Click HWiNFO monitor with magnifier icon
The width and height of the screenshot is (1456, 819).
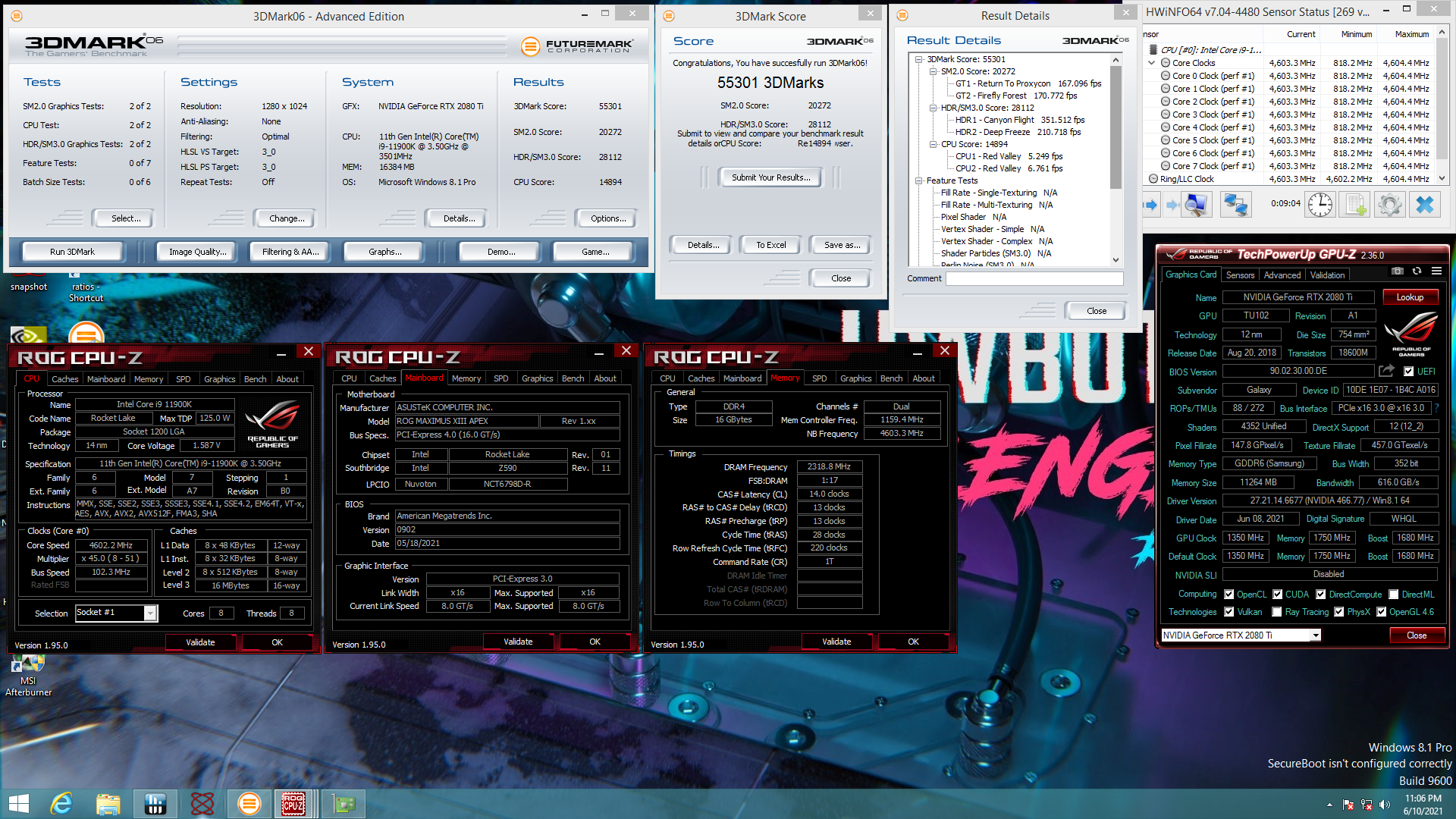coord(1196,205)
